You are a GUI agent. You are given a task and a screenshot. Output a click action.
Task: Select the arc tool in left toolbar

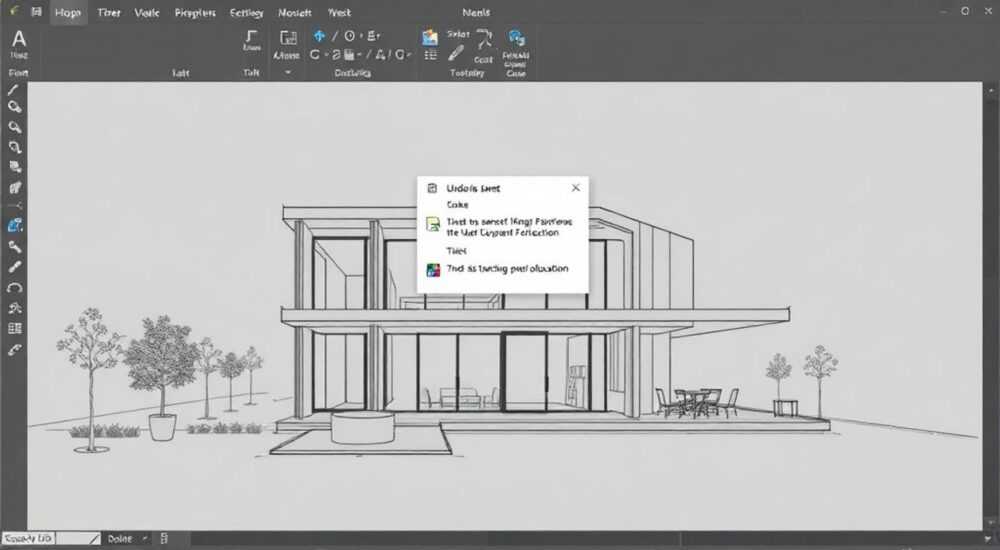(14, 288)
